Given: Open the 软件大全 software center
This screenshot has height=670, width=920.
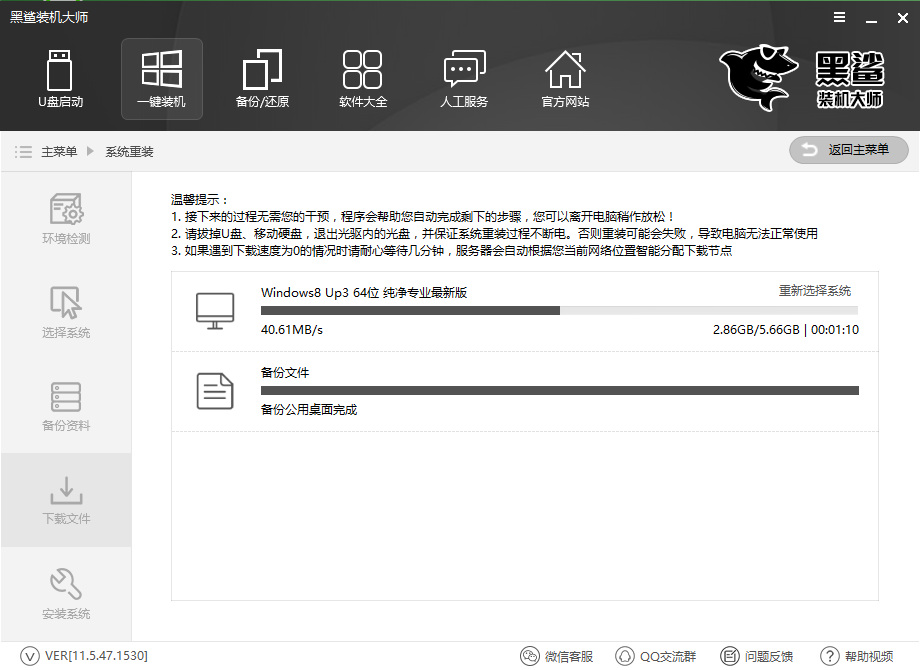Looking at the screenshot, I should point(363,79).
